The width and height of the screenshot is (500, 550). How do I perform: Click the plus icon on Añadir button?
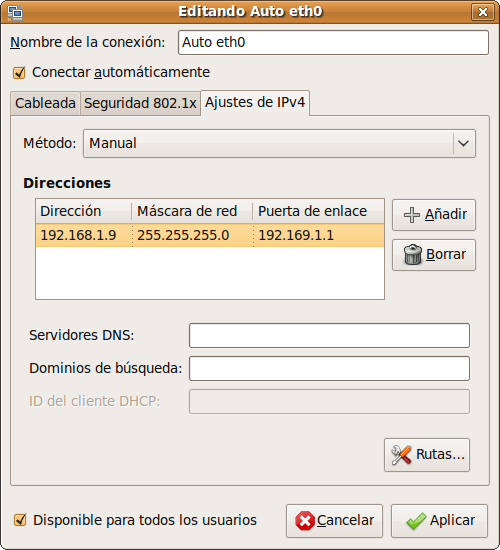[x=412, y=215]
